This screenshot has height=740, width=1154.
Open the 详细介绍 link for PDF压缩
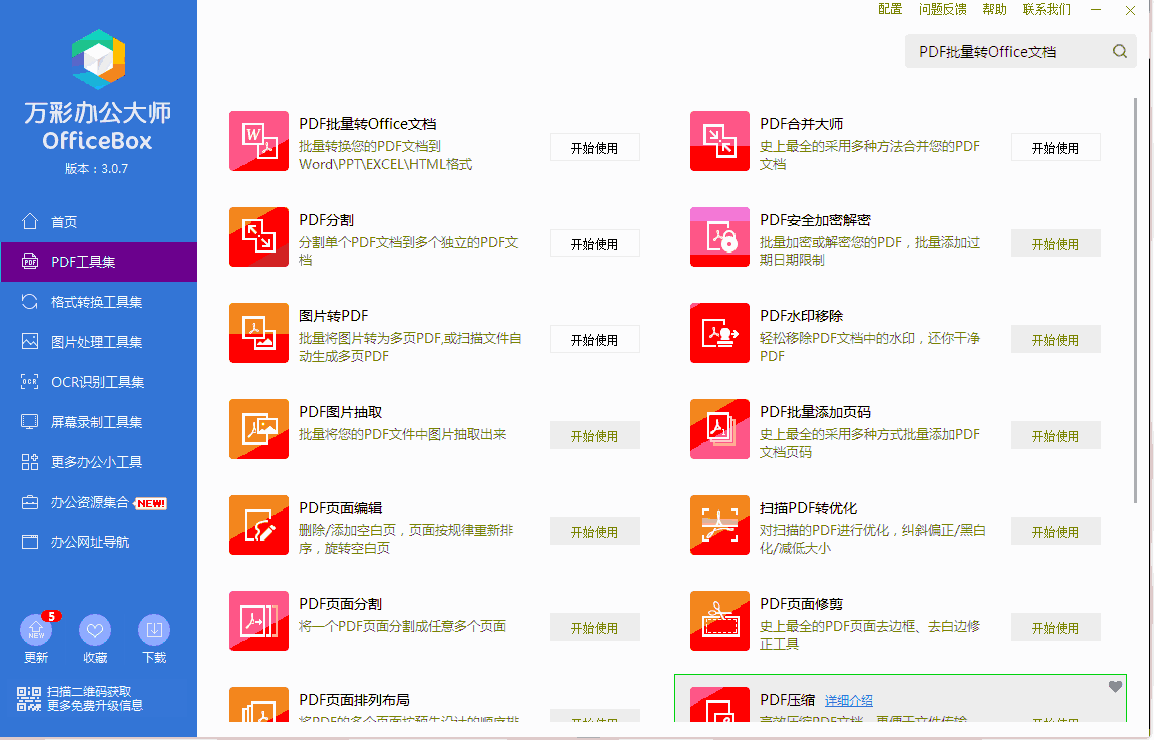849,700
